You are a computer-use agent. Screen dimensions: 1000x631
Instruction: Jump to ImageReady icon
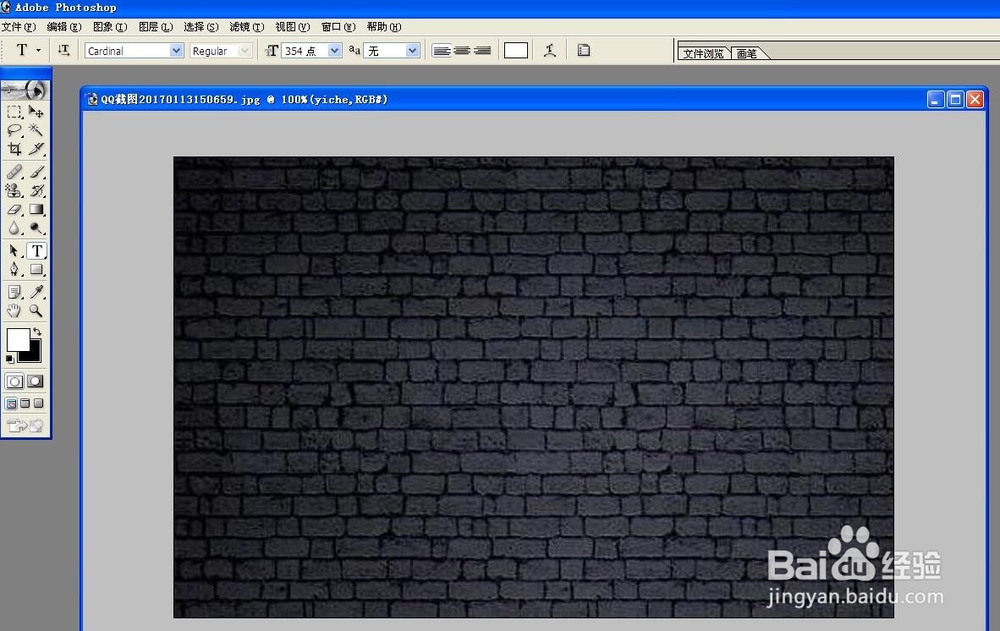[25, 425]
